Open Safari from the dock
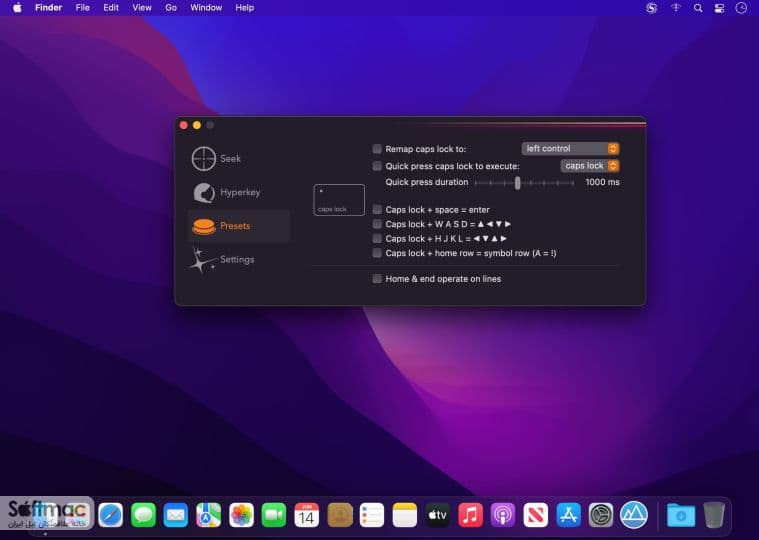Viewport: 759px width, 540px height. (x=110, y=514)
